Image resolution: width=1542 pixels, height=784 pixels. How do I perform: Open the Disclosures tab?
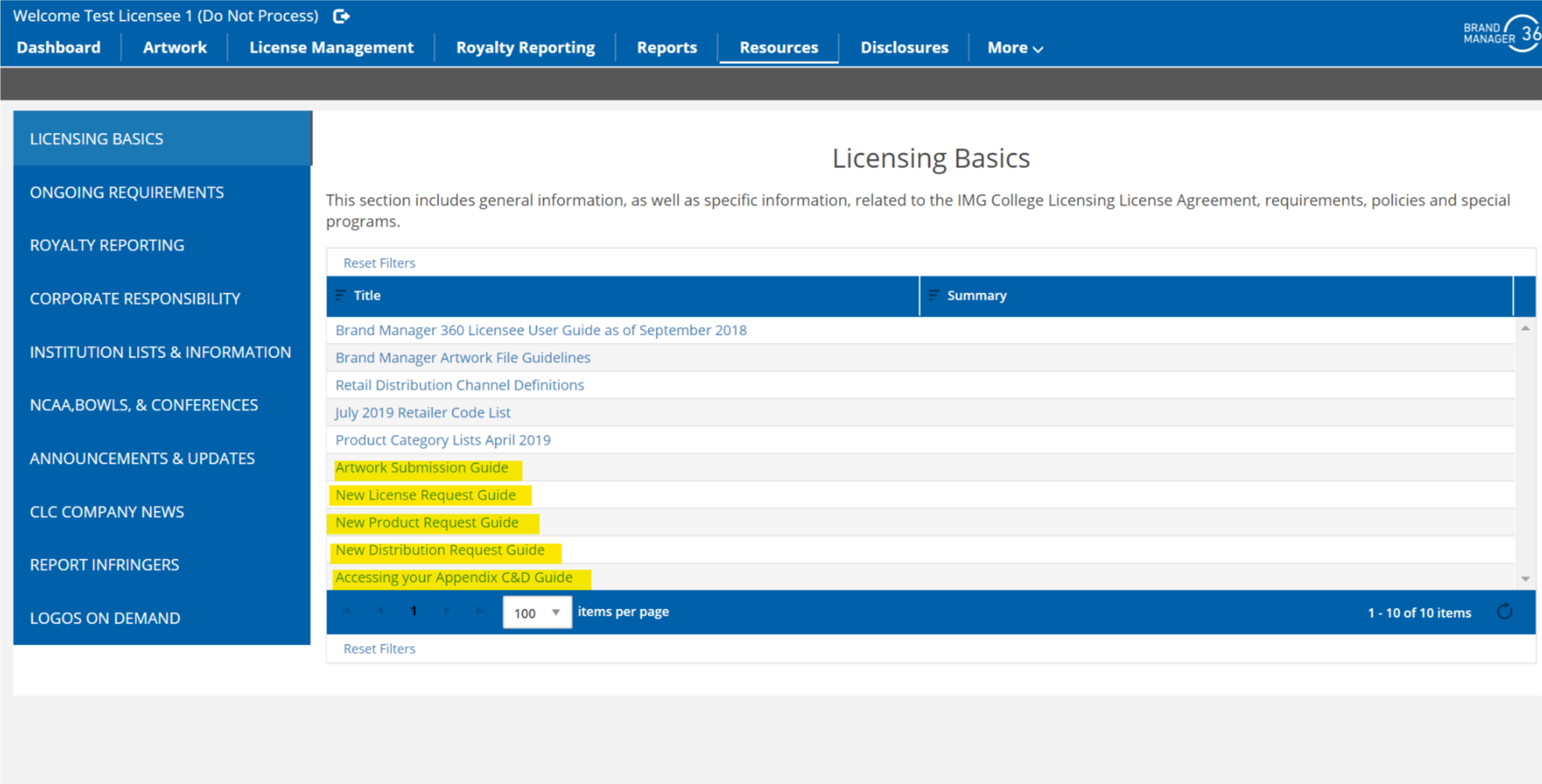[x=904, y=48]
